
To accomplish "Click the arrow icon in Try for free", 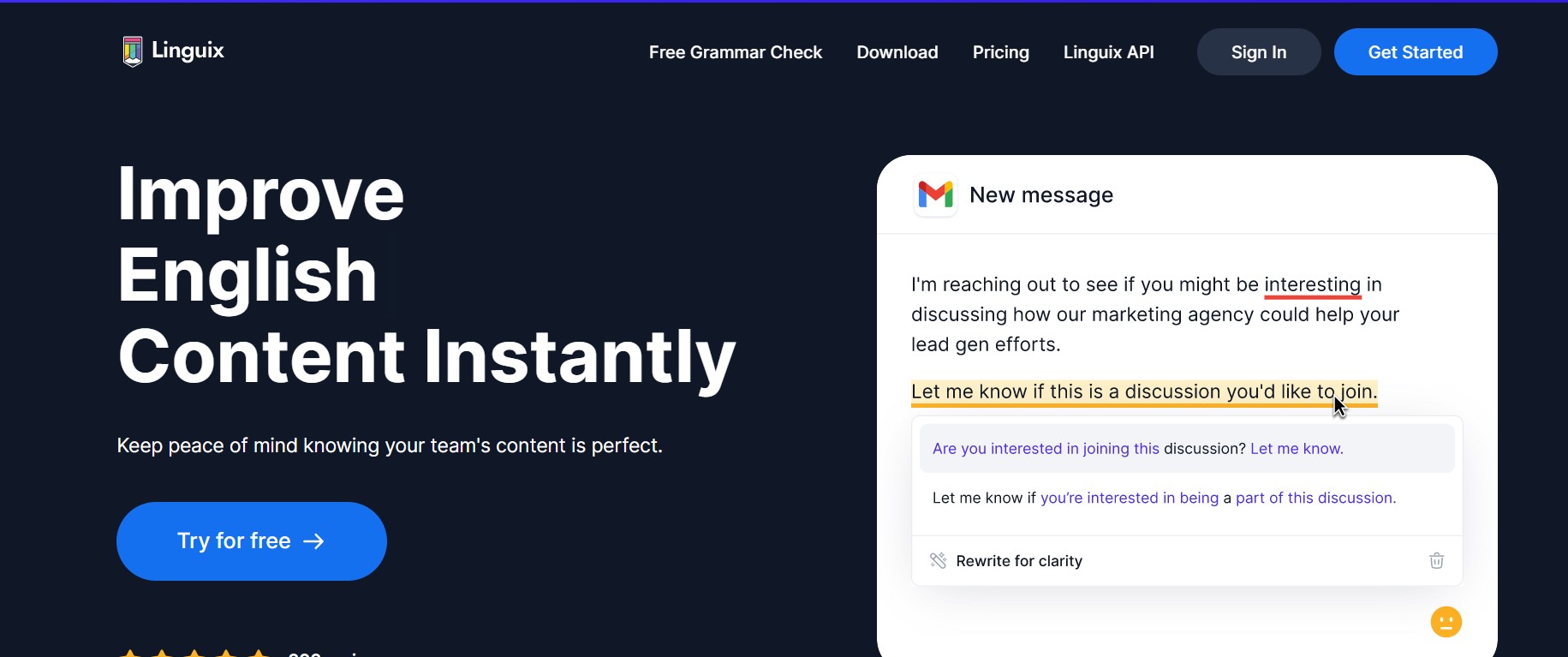I will 314,541.
